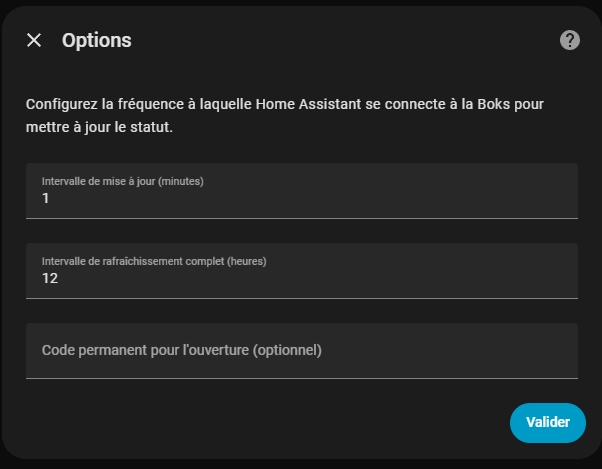Click the "Intervalle de rafraîchissement complet (heures)" label

(154, 261)
